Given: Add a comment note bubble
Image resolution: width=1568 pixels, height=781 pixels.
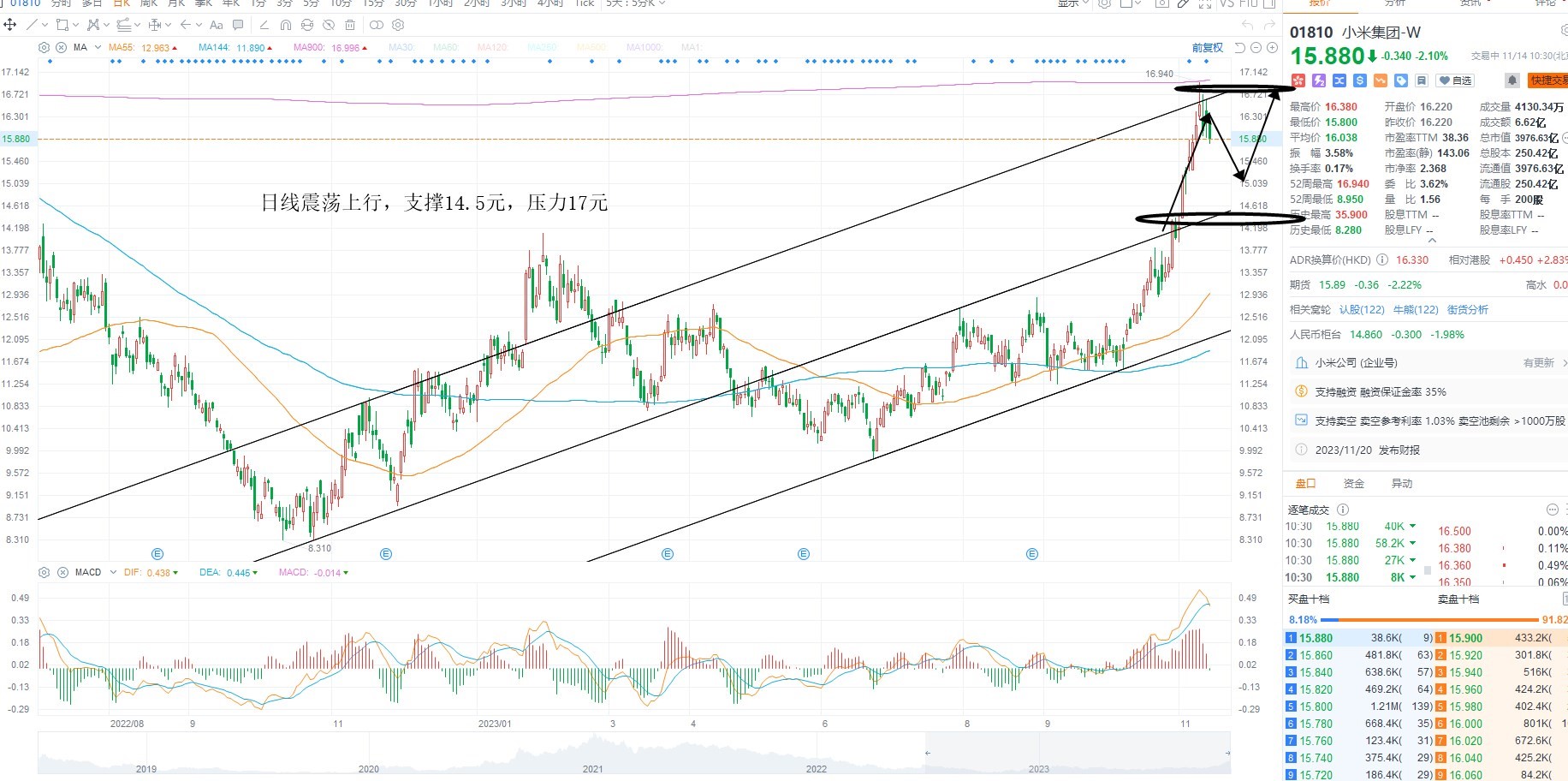Looking at the screenshot, I should coord(238,25).
